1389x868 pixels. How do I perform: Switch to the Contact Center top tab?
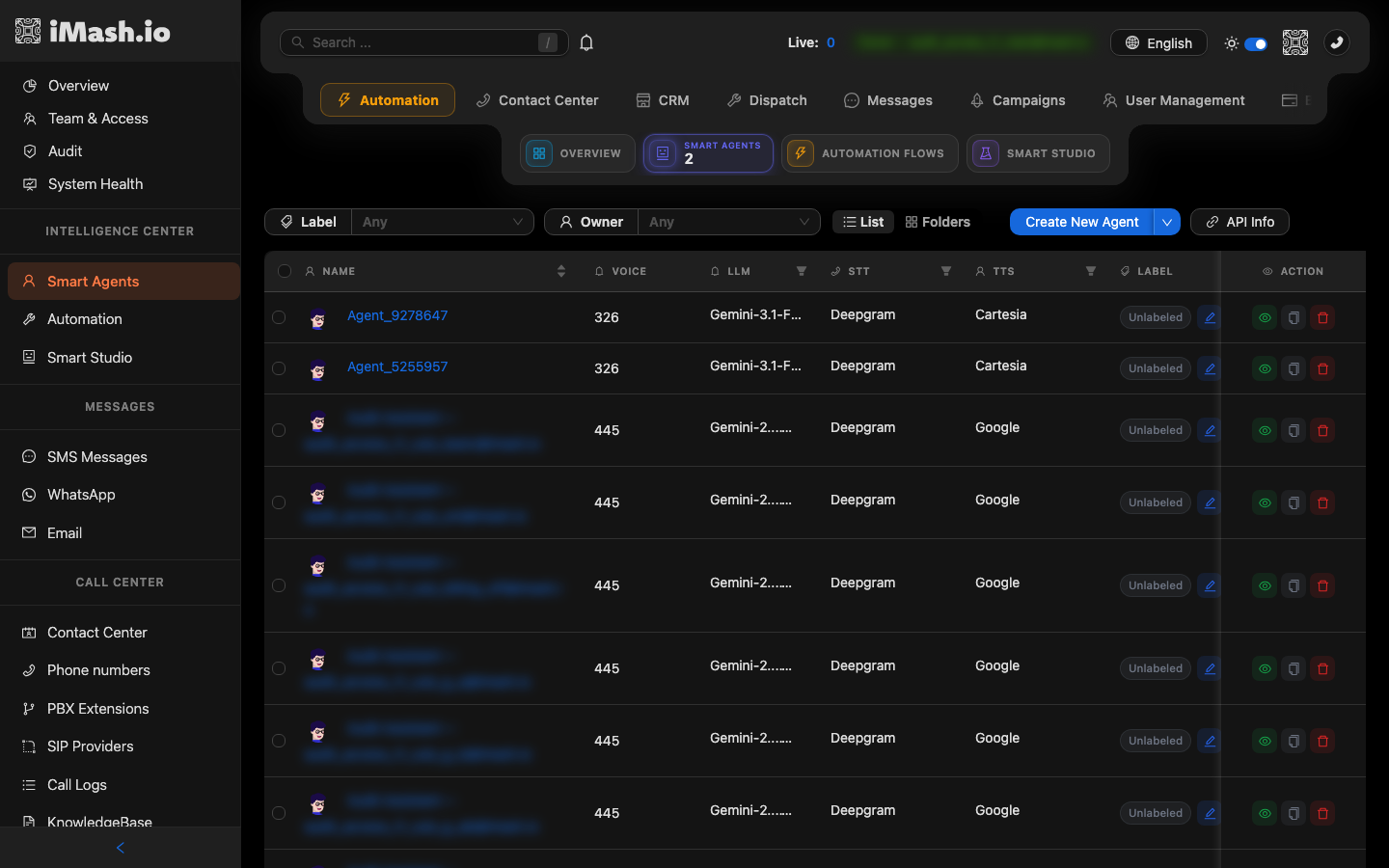click(x=537, y=100)
